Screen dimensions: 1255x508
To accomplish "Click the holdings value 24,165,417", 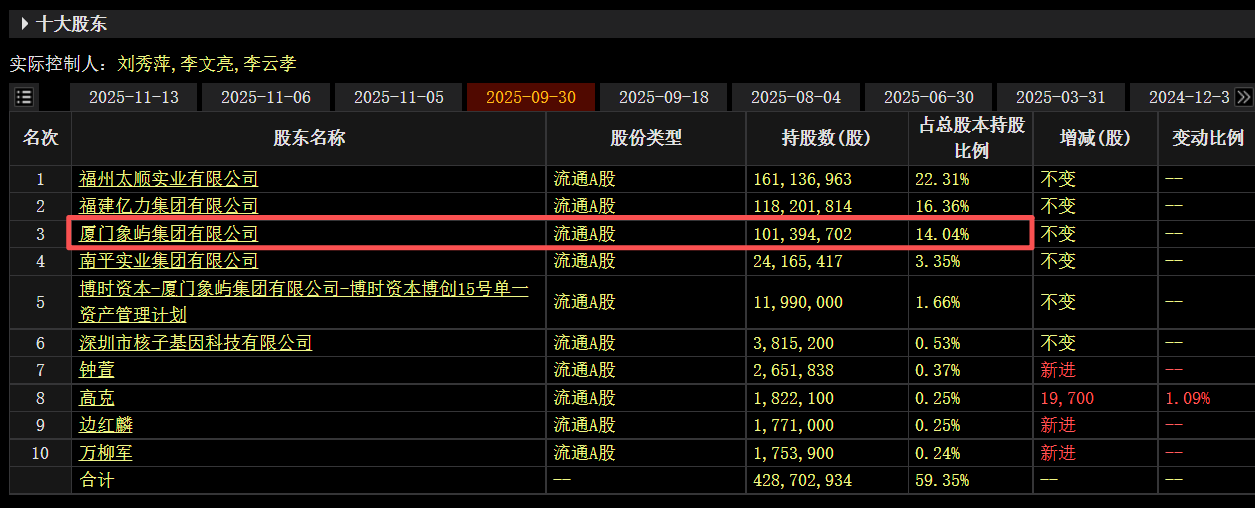I will click(799, 261).
